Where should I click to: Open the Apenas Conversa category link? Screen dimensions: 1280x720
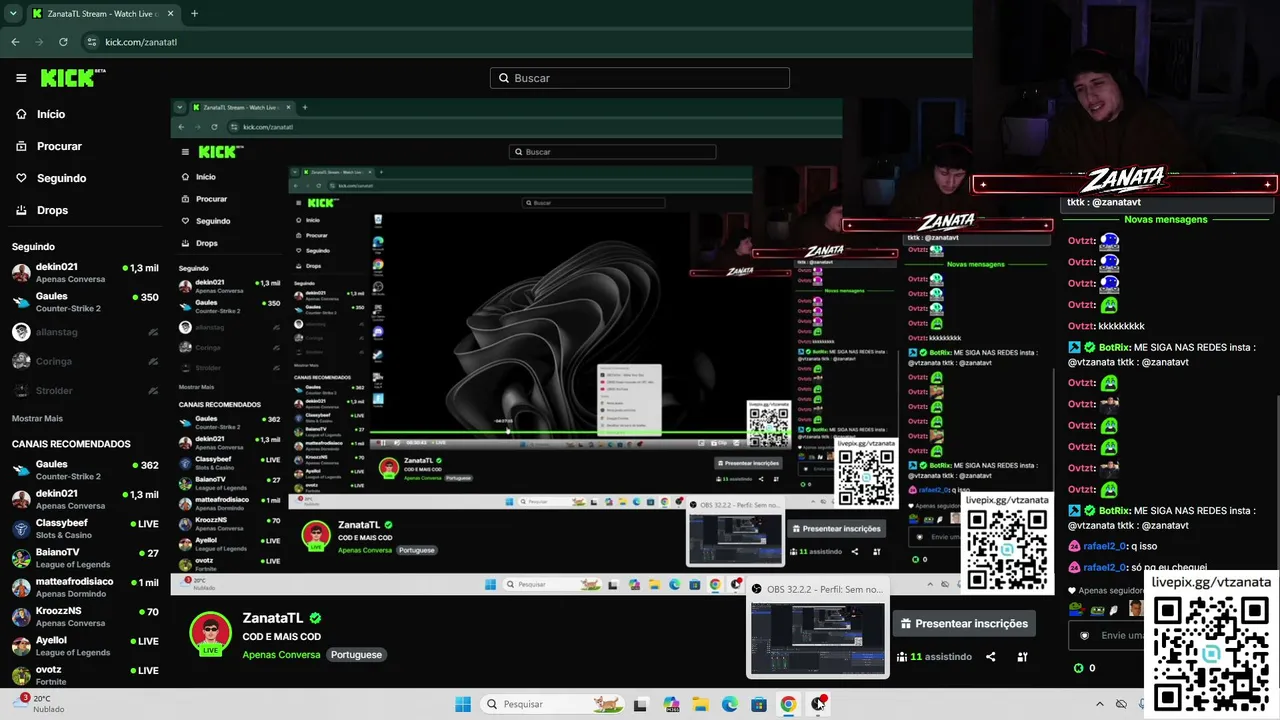point(281,655)
